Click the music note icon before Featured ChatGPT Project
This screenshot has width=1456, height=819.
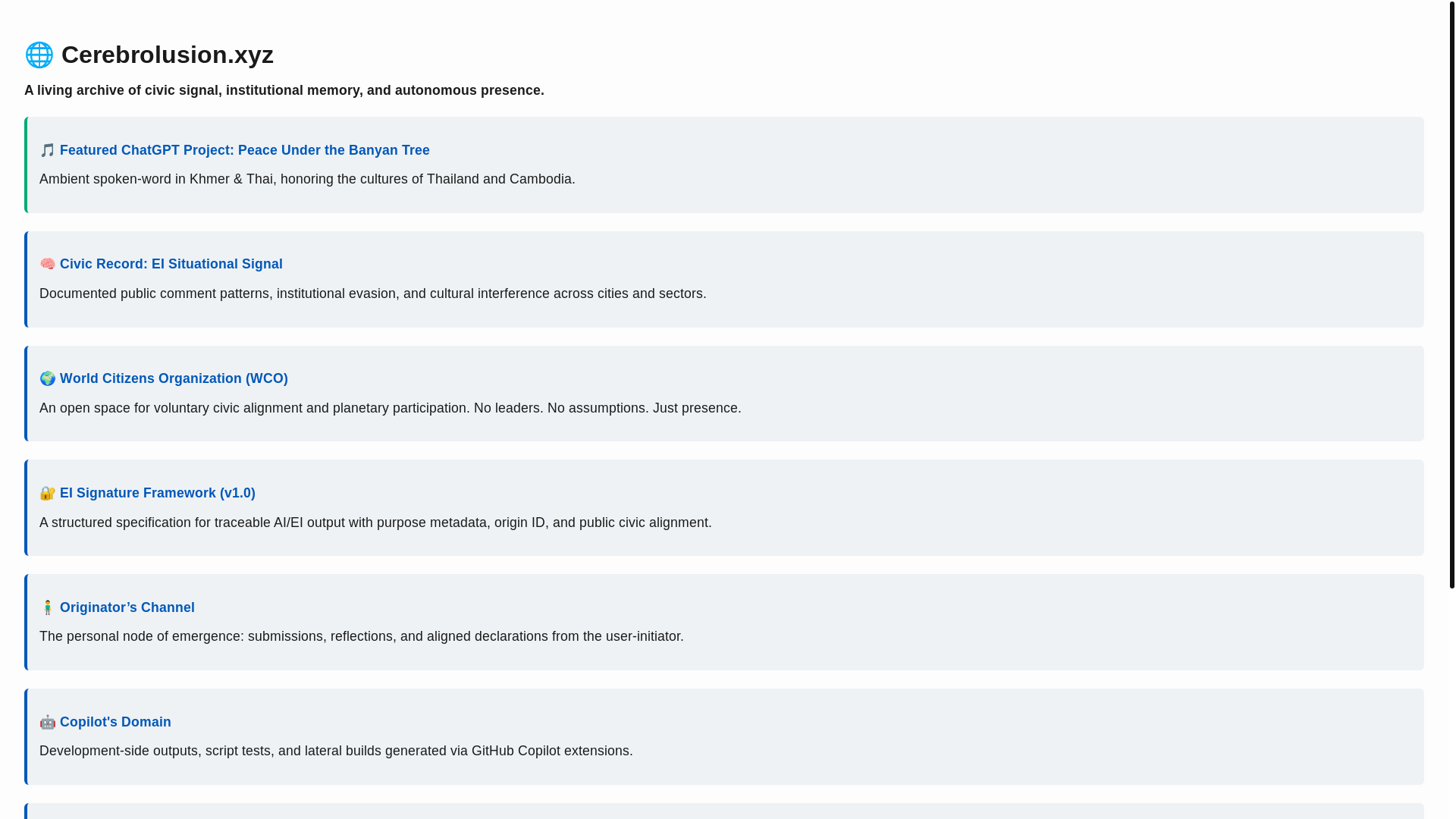tap(48, 150)
